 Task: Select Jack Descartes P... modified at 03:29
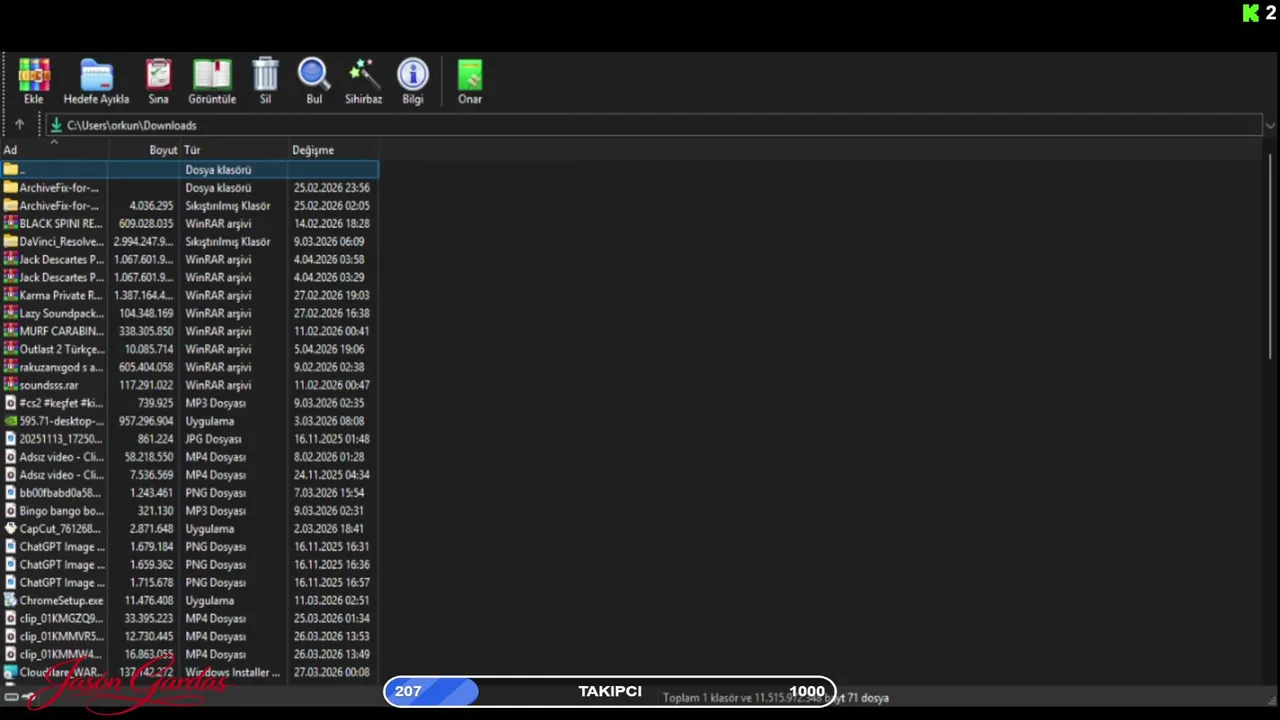tap(189, 278)
